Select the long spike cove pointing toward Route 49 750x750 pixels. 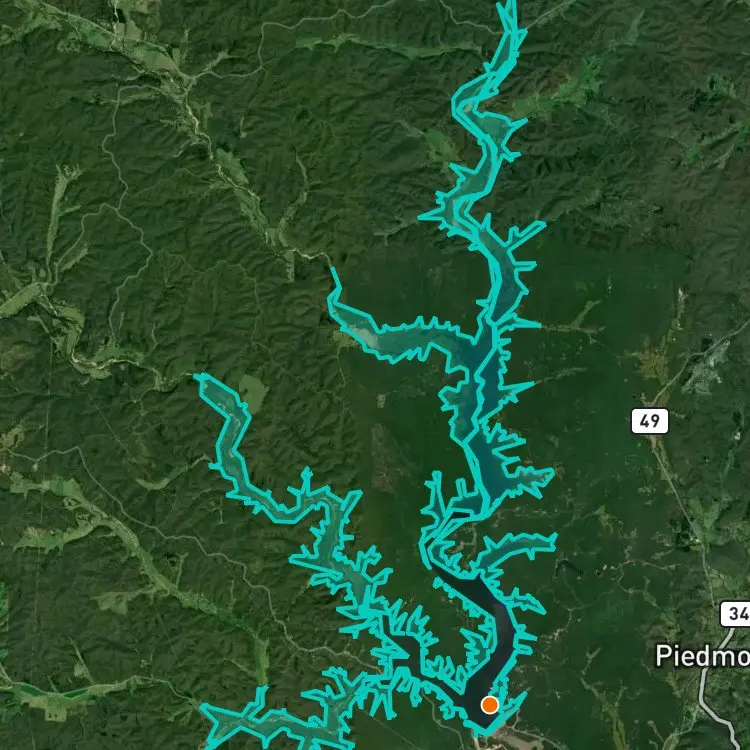517,388
